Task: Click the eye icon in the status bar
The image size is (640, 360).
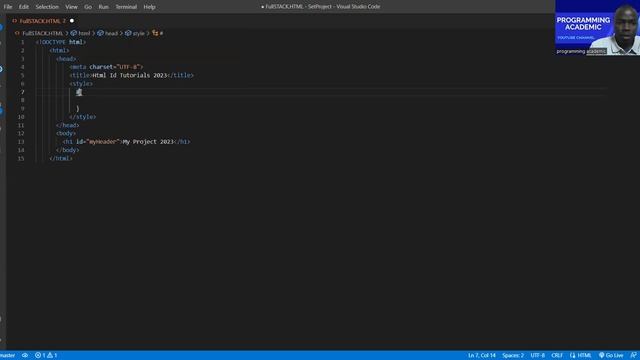Action: click(x=25, y=356)
